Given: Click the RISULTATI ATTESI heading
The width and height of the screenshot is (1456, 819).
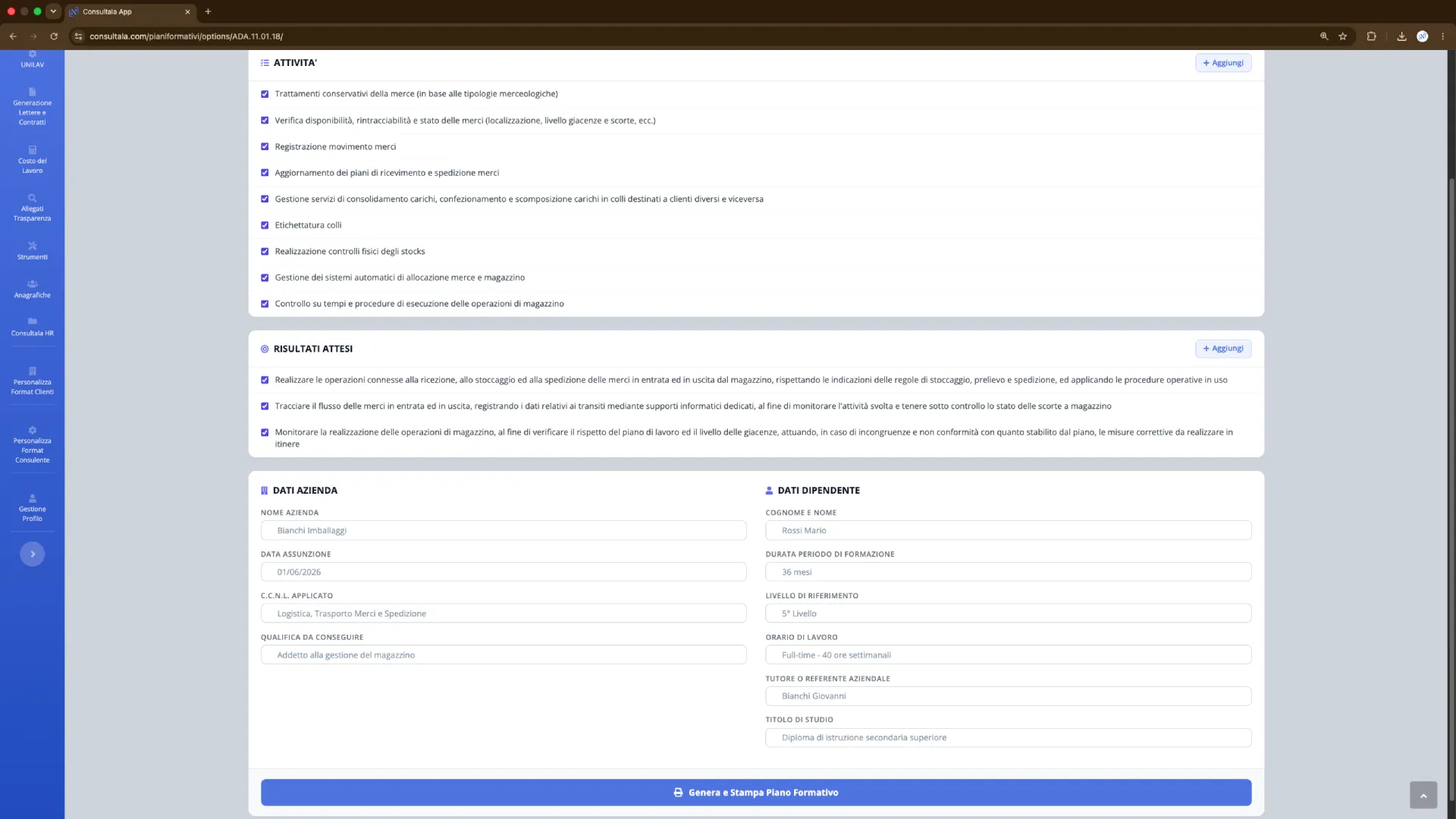Looking at the screenshot, I should click(312, 349).
